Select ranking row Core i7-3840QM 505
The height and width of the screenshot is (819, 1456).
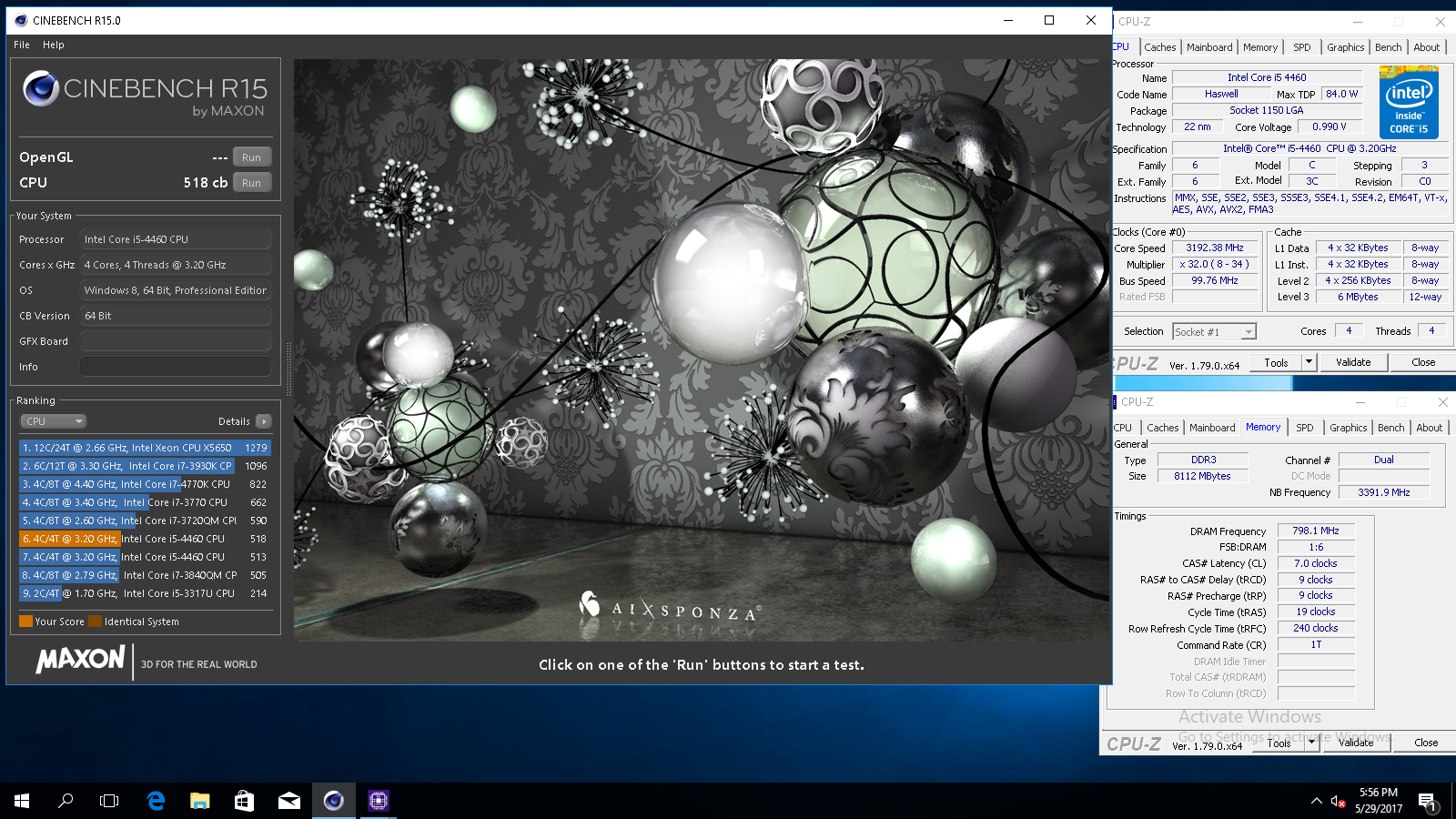[145, 575]
